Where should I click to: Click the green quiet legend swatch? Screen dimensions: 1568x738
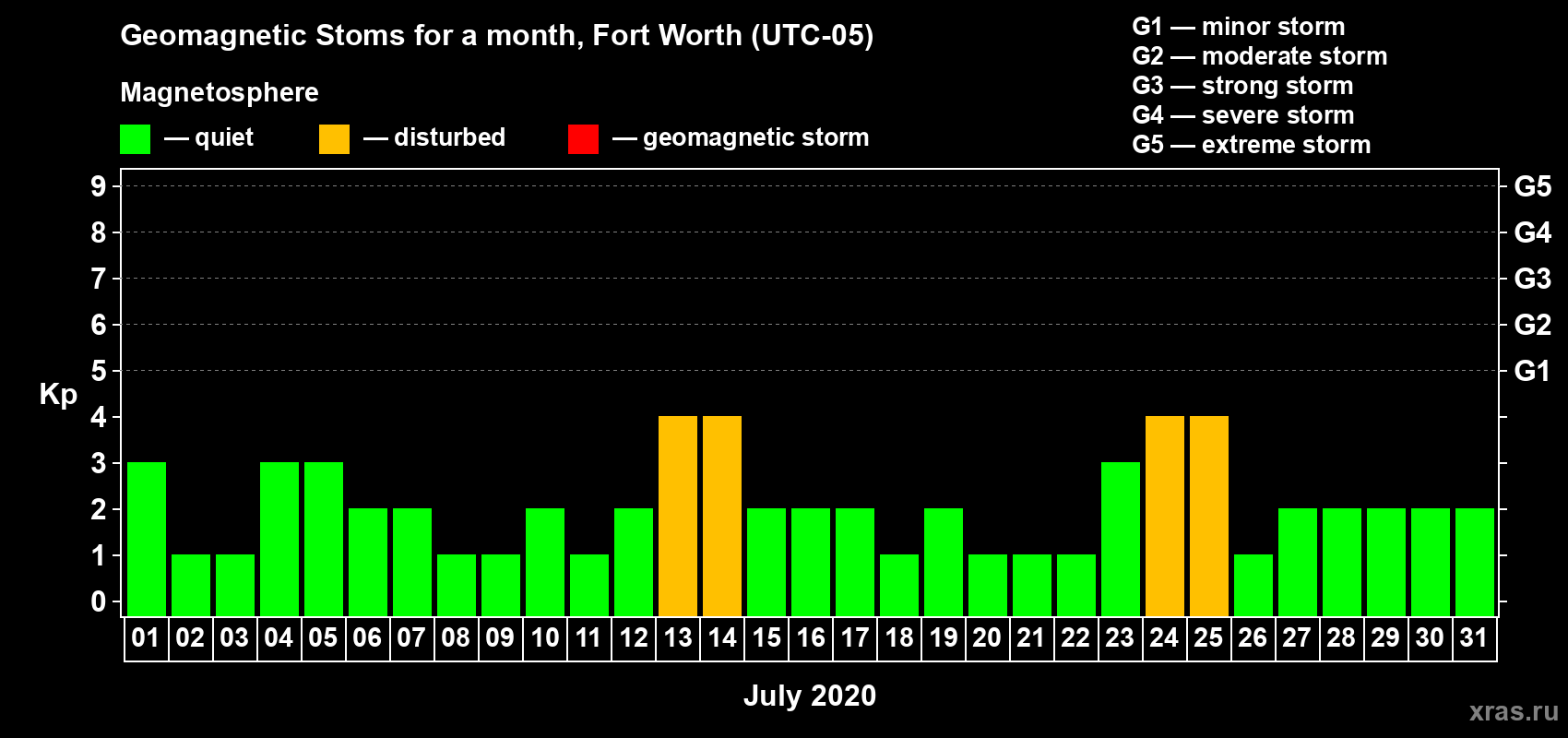(135, 139)
